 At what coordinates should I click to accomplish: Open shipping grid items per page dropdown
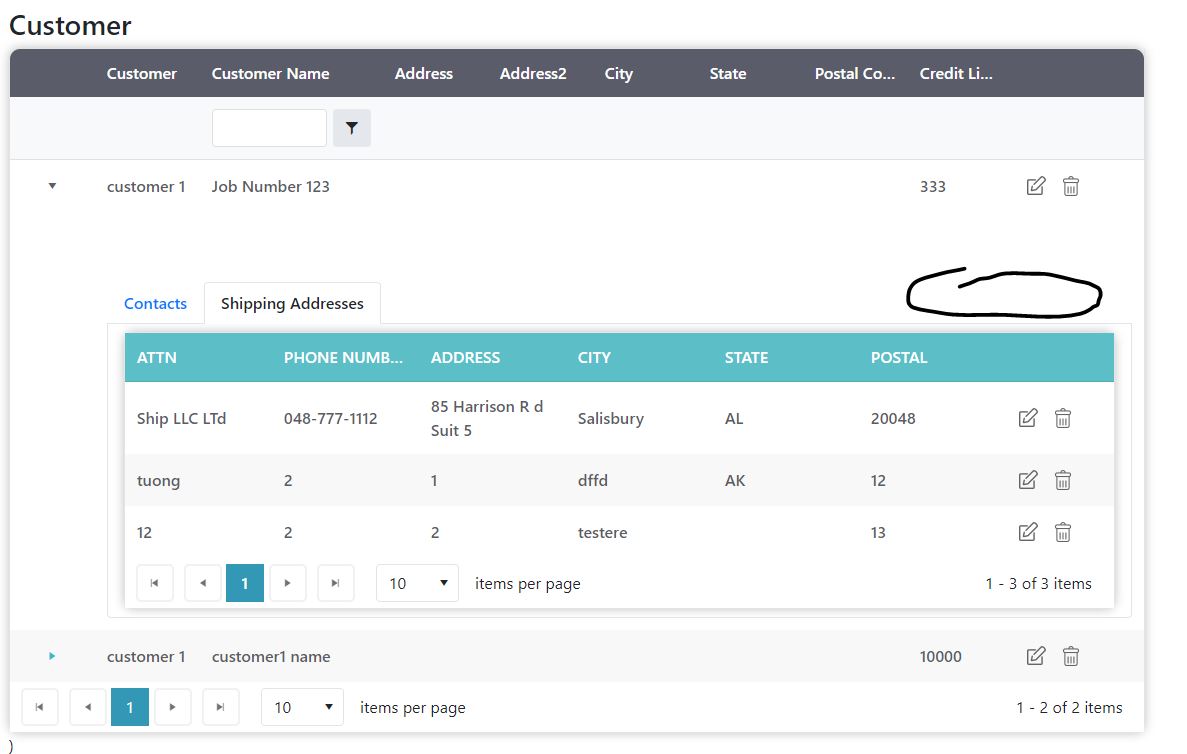(417, 583)
